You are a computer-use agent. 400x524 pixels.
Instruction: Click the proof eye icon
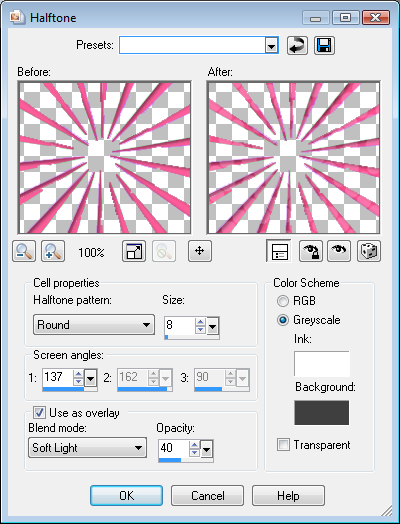[339, 251]
